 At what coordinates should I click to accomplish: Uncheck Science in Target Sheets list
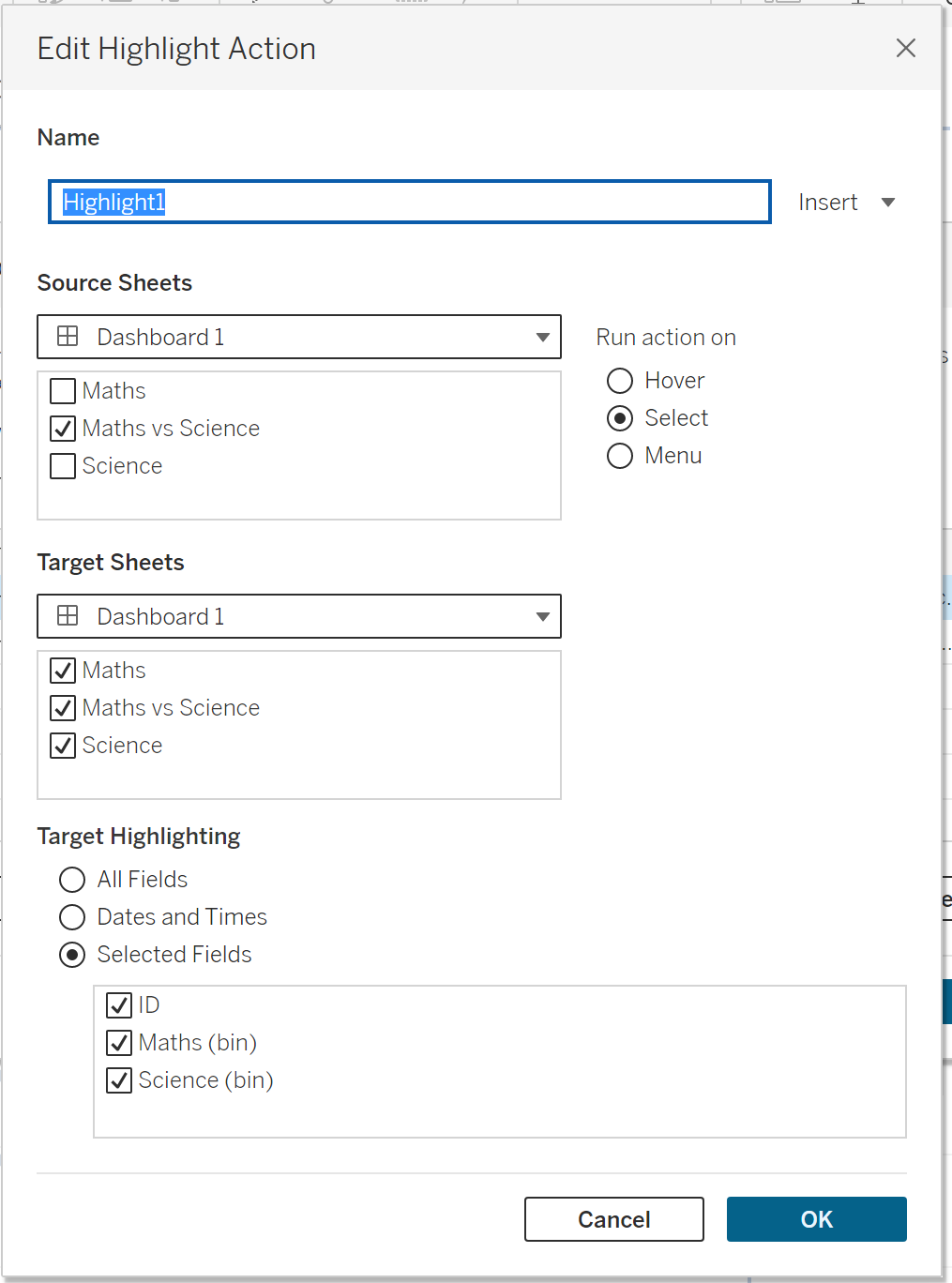63,746
